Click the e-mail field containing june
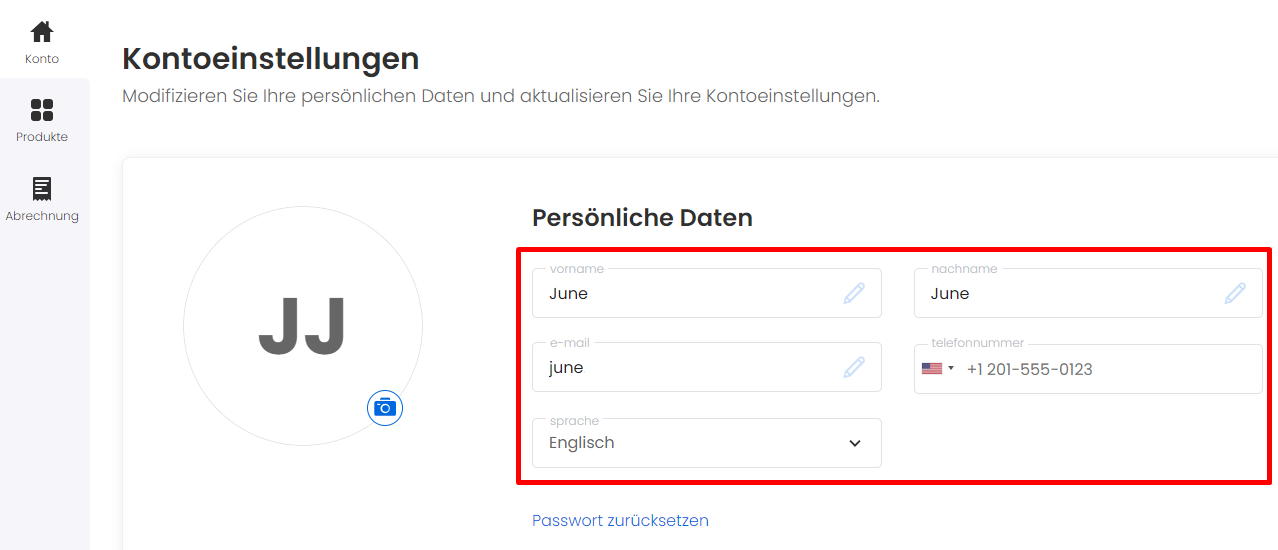Viewport: 1278px width, 550px height. click(x=707, y=367)
